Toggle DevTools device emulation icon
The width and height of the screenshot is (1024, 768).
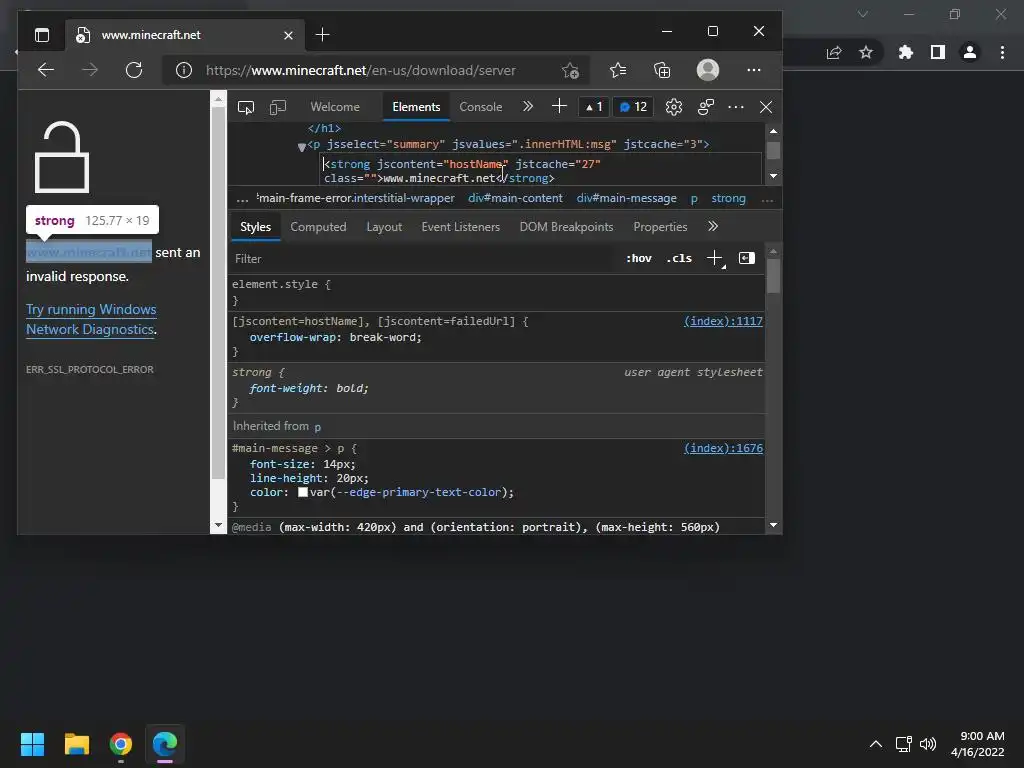point(278,107)
